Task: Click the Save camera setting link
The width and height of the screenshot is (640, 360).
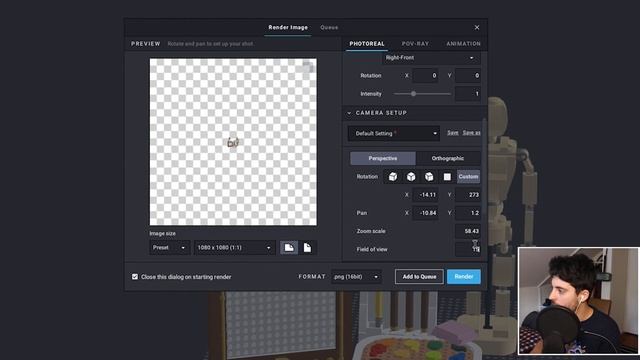Action: point(452,133)
